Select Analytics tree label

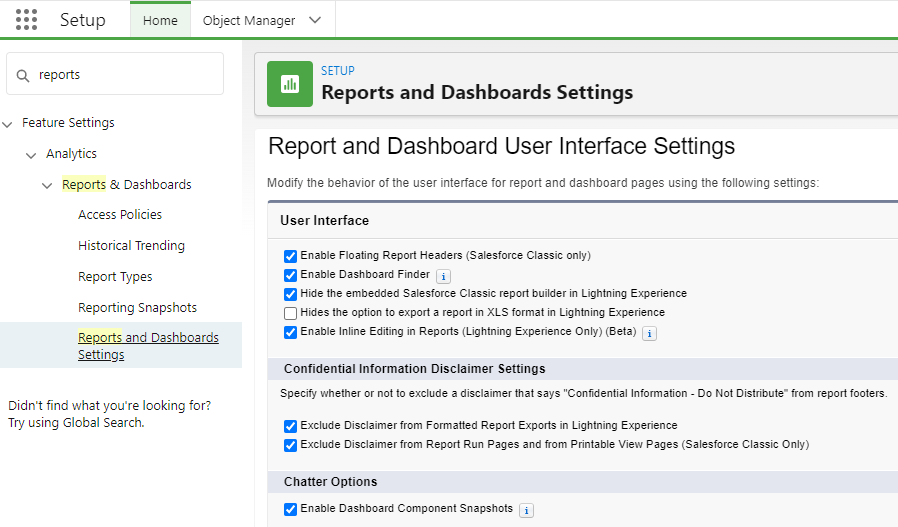[x=72, y=154]
